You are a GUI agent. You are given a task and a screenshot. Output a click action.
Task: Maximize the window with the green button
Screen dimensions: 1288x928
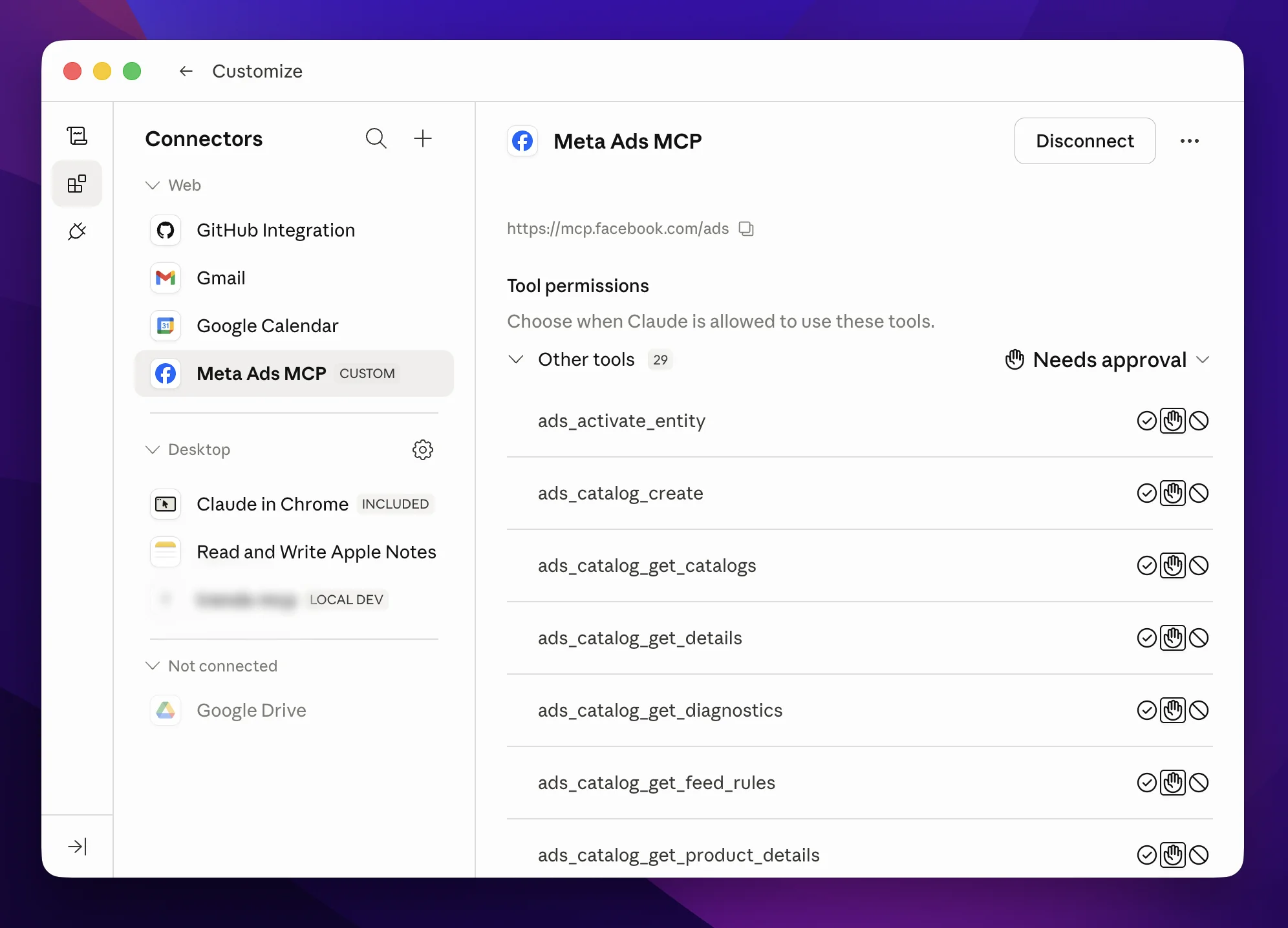[x=132, y=71]
